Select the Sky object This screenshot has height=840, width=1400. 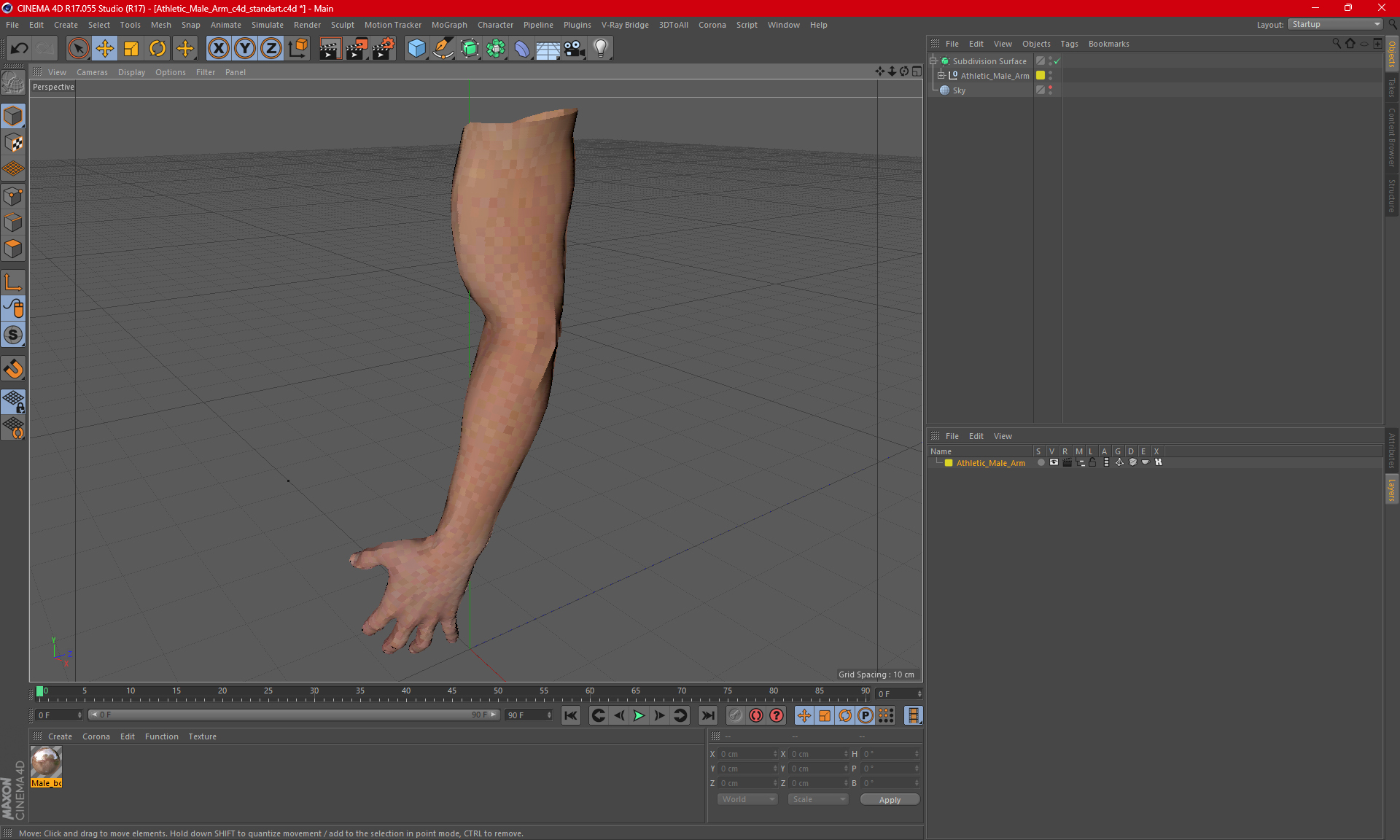[958, 90]
